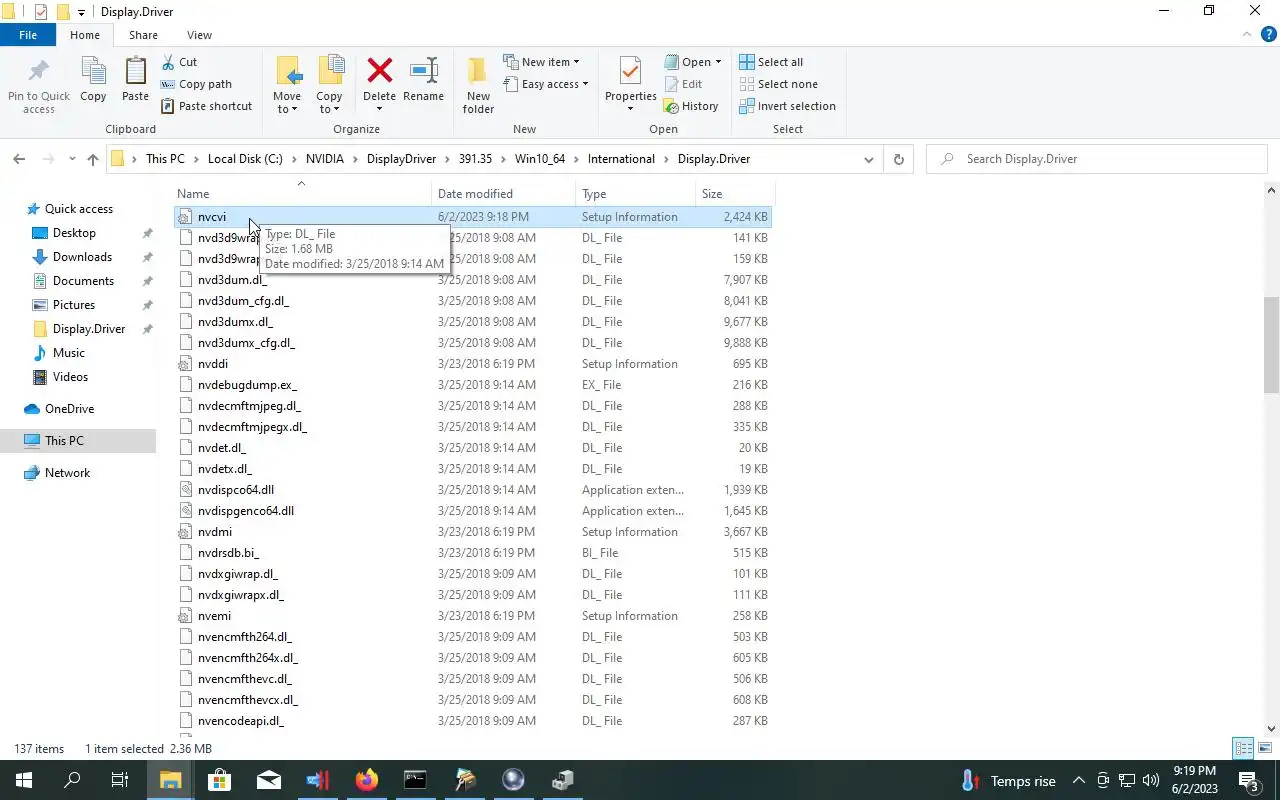Open notification center in system tray
The height and width of the screenshot is (800, 1280).
point(1248,780)
